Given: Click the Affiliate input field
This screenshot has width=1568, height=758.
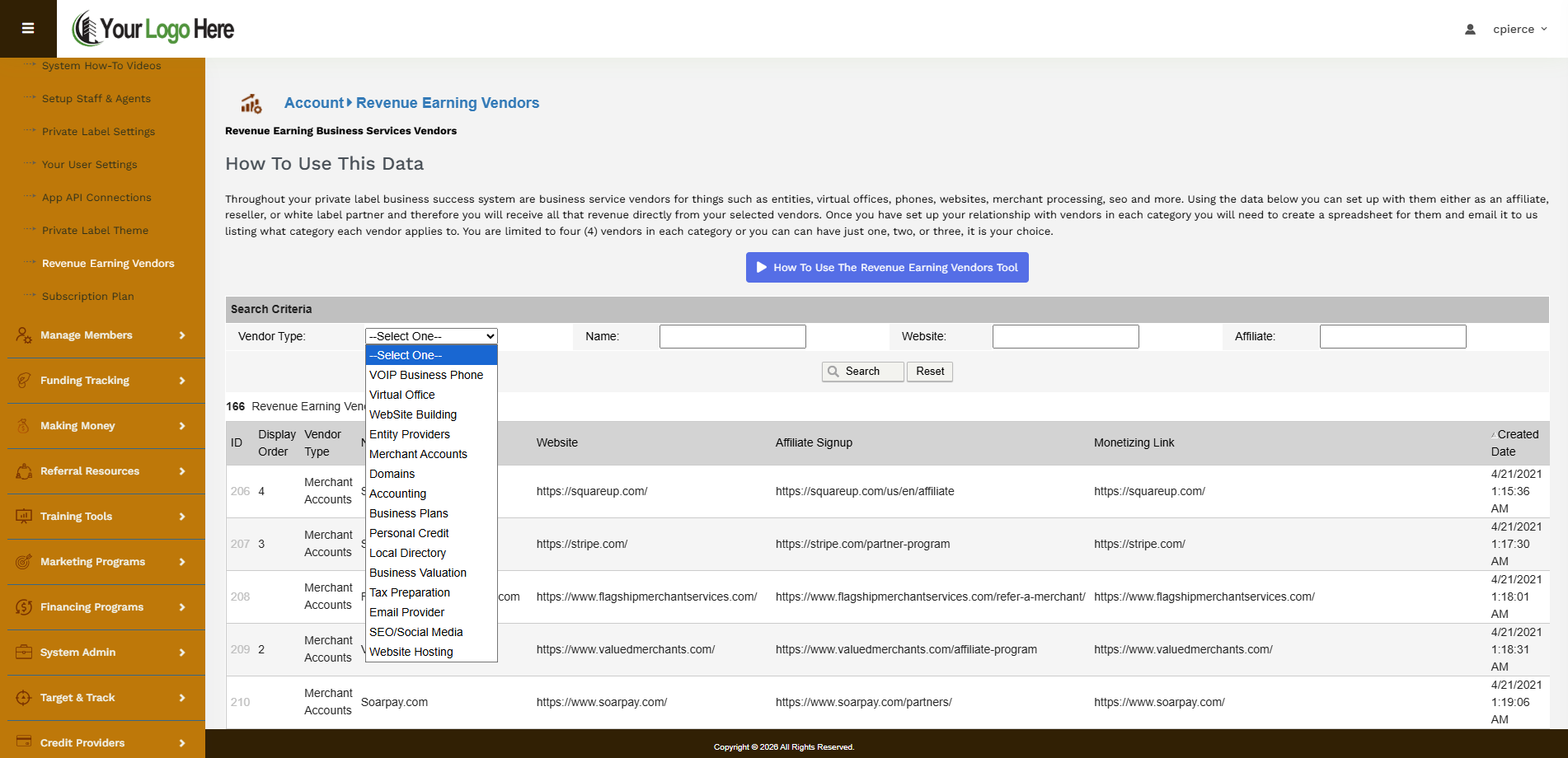Looking at the screenshot, I should coord(1393,336).
